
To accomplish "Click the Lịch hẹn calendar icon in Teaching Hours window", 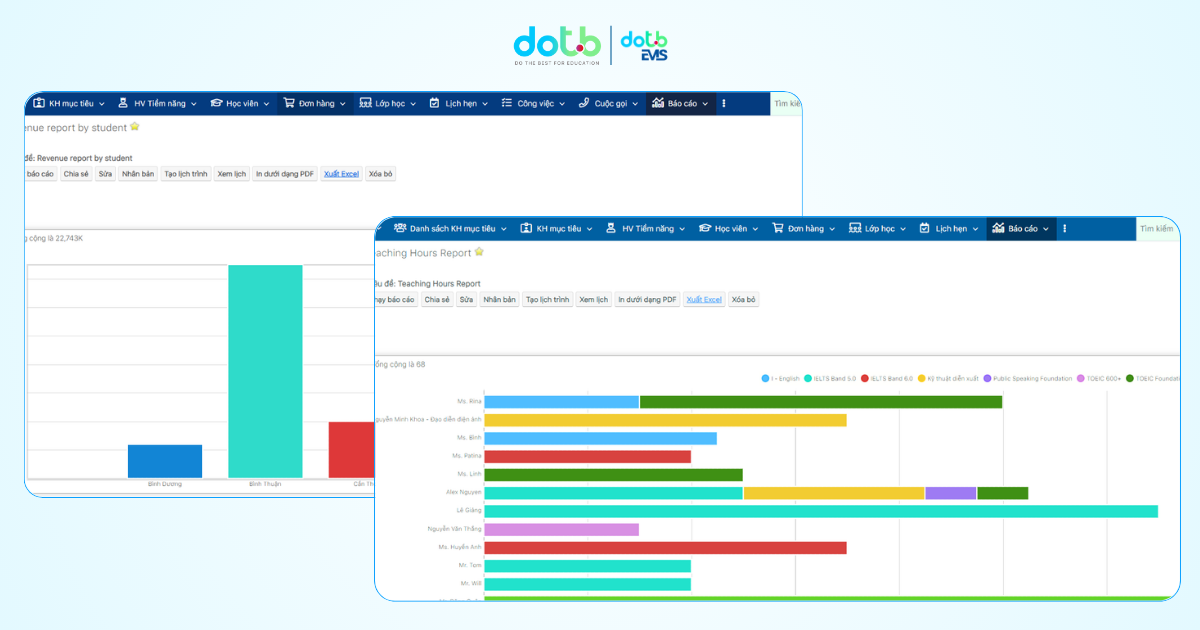I will click(925, 229).
